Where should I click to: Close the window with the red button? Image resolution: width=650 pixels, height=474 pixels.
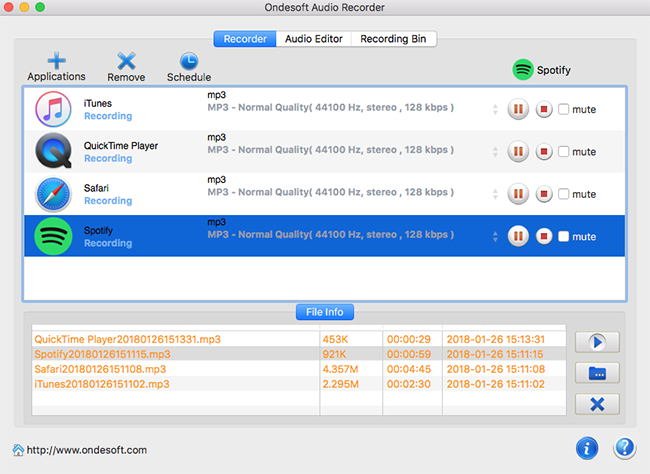pos(8,7)
